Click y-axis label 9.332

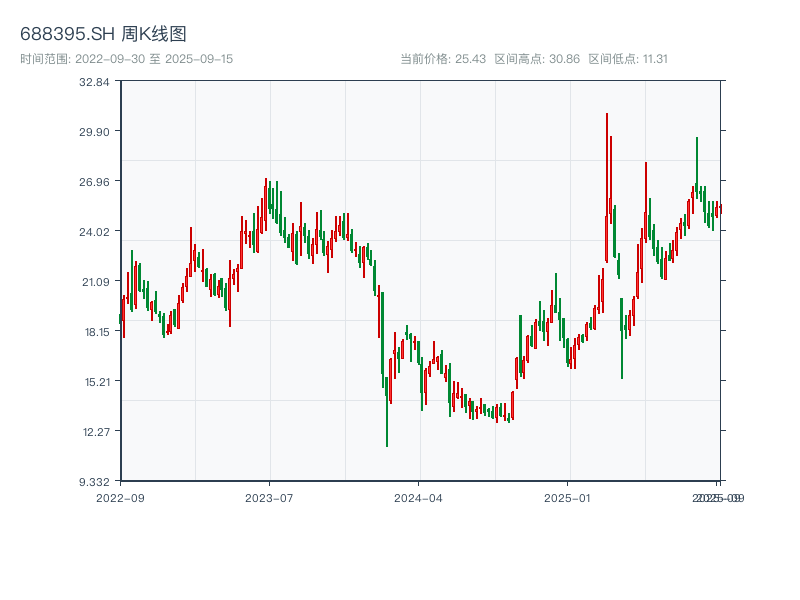(x=94, y=482)
